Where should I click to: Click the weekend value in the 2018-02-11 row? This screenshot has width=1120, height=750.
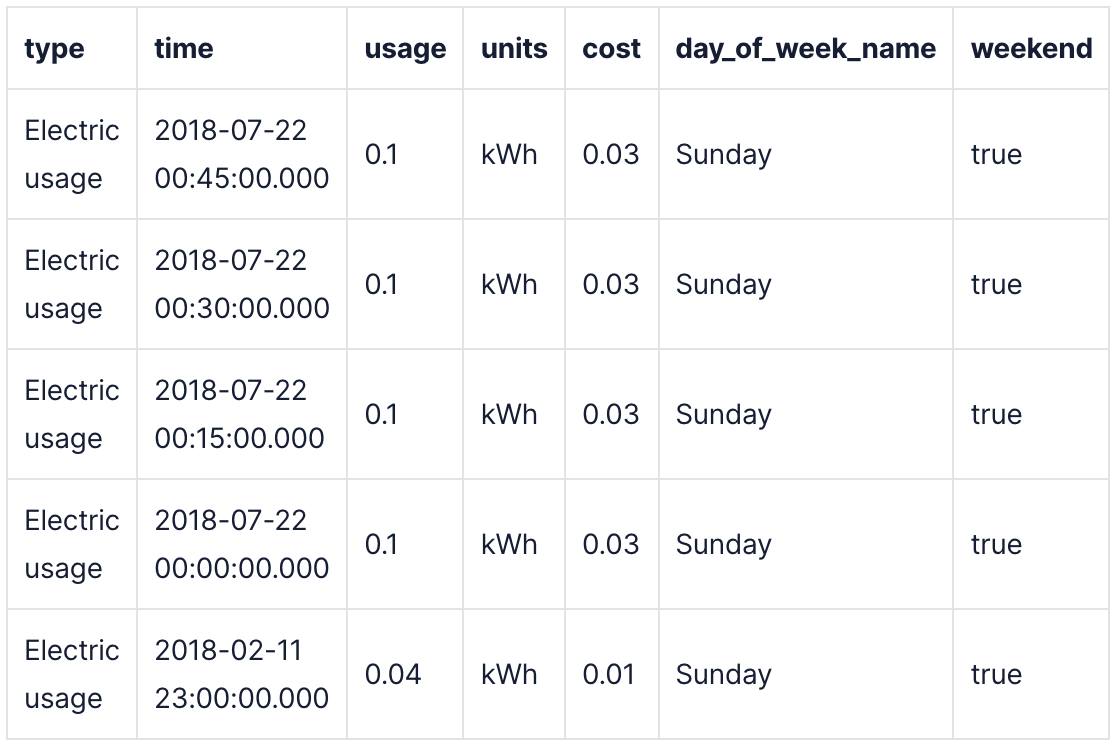[996, 674]
